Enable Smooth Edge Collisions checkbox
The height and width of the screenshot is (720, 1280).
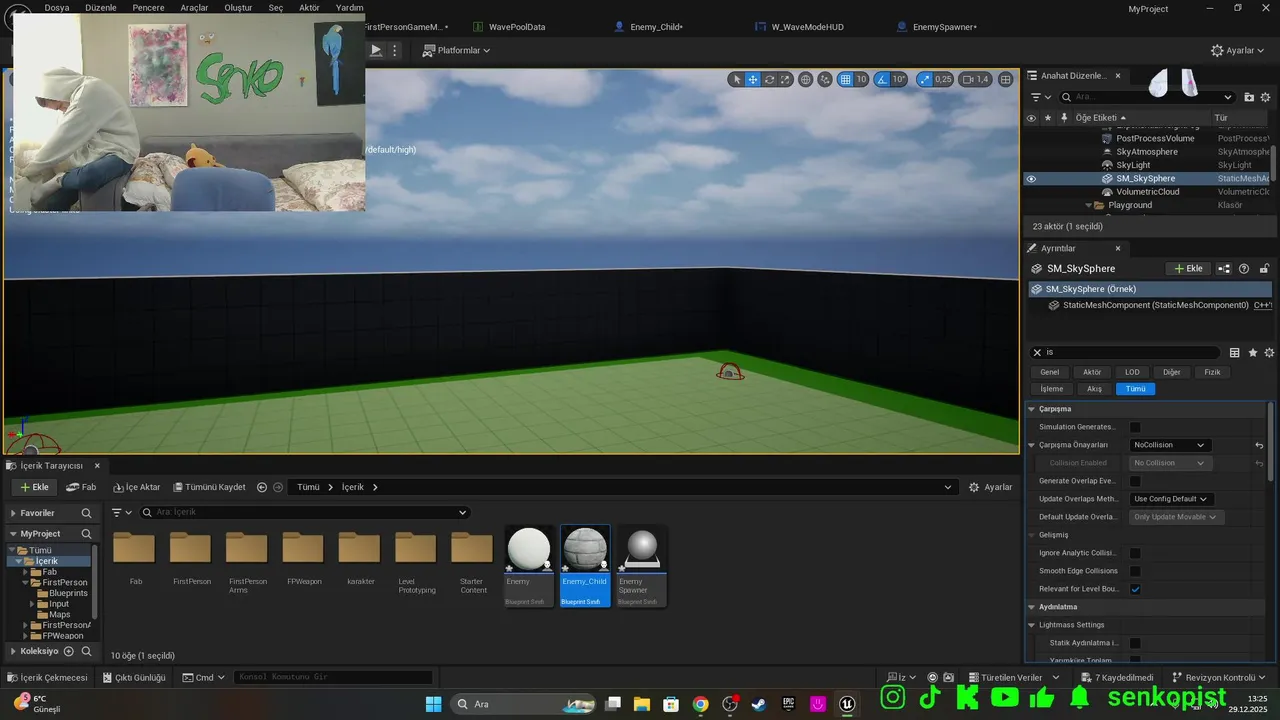[x=1135, y=571]
